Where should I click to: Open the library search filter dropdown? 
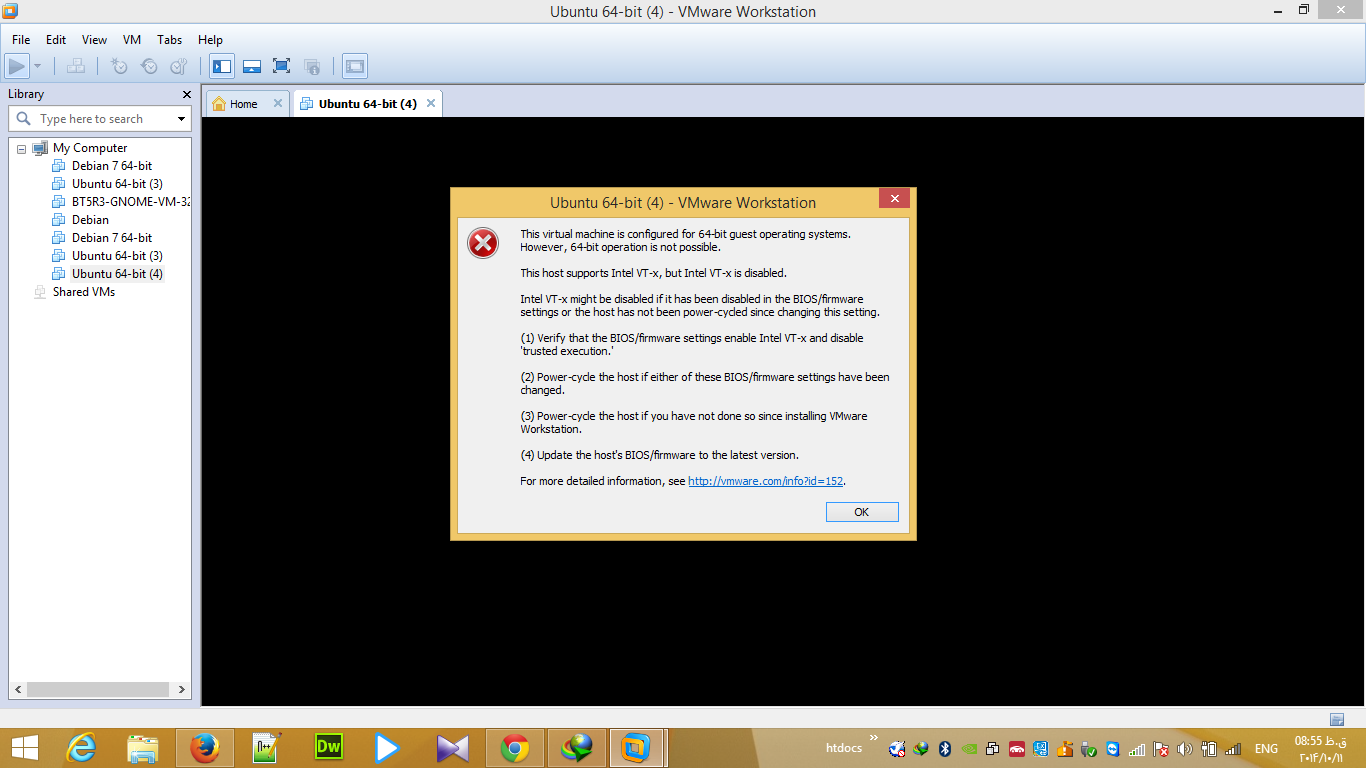pos(181,119)
